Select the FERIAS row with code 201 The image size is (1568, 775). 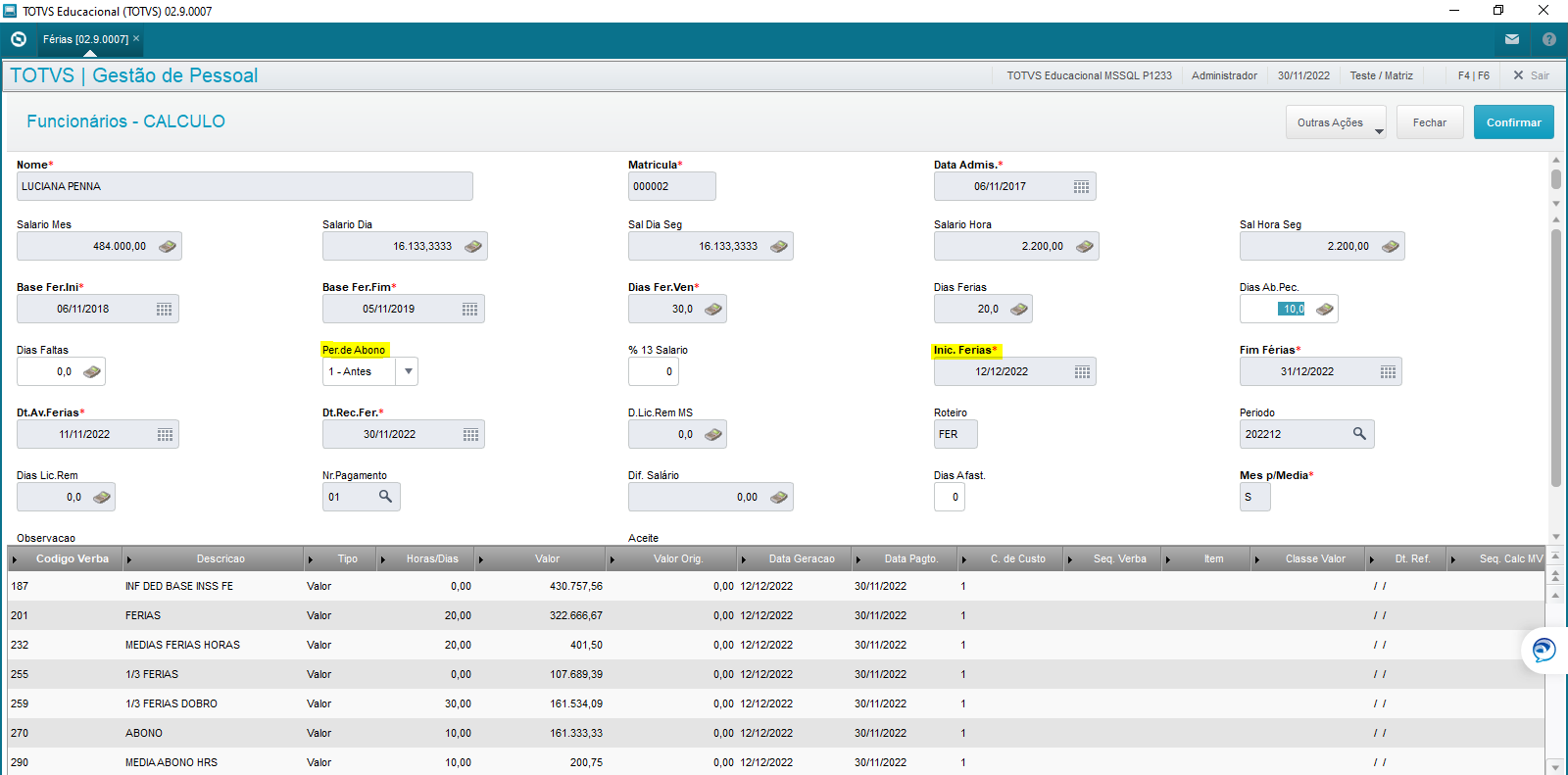point(776,615)
